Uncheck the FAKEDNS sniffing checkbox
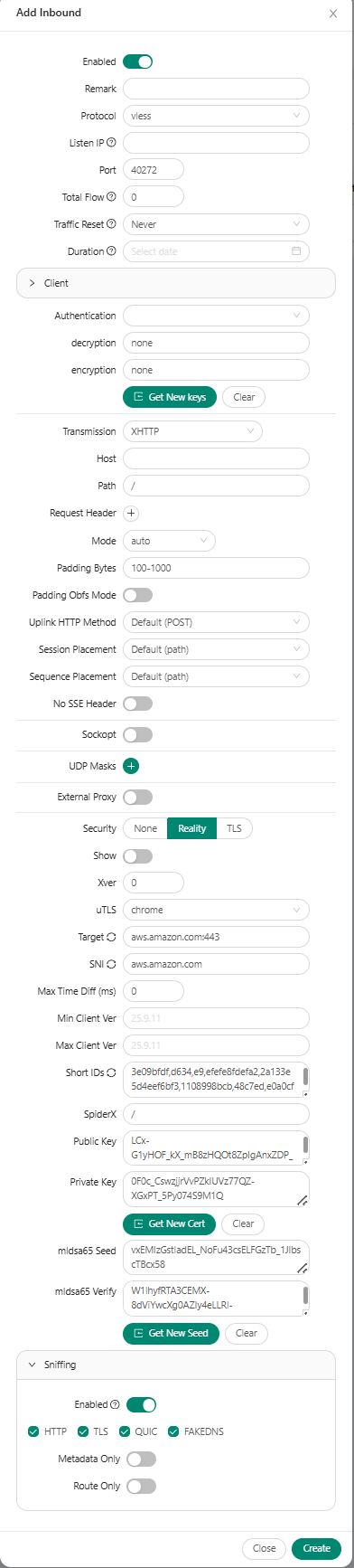 [x=173, y=1431]
